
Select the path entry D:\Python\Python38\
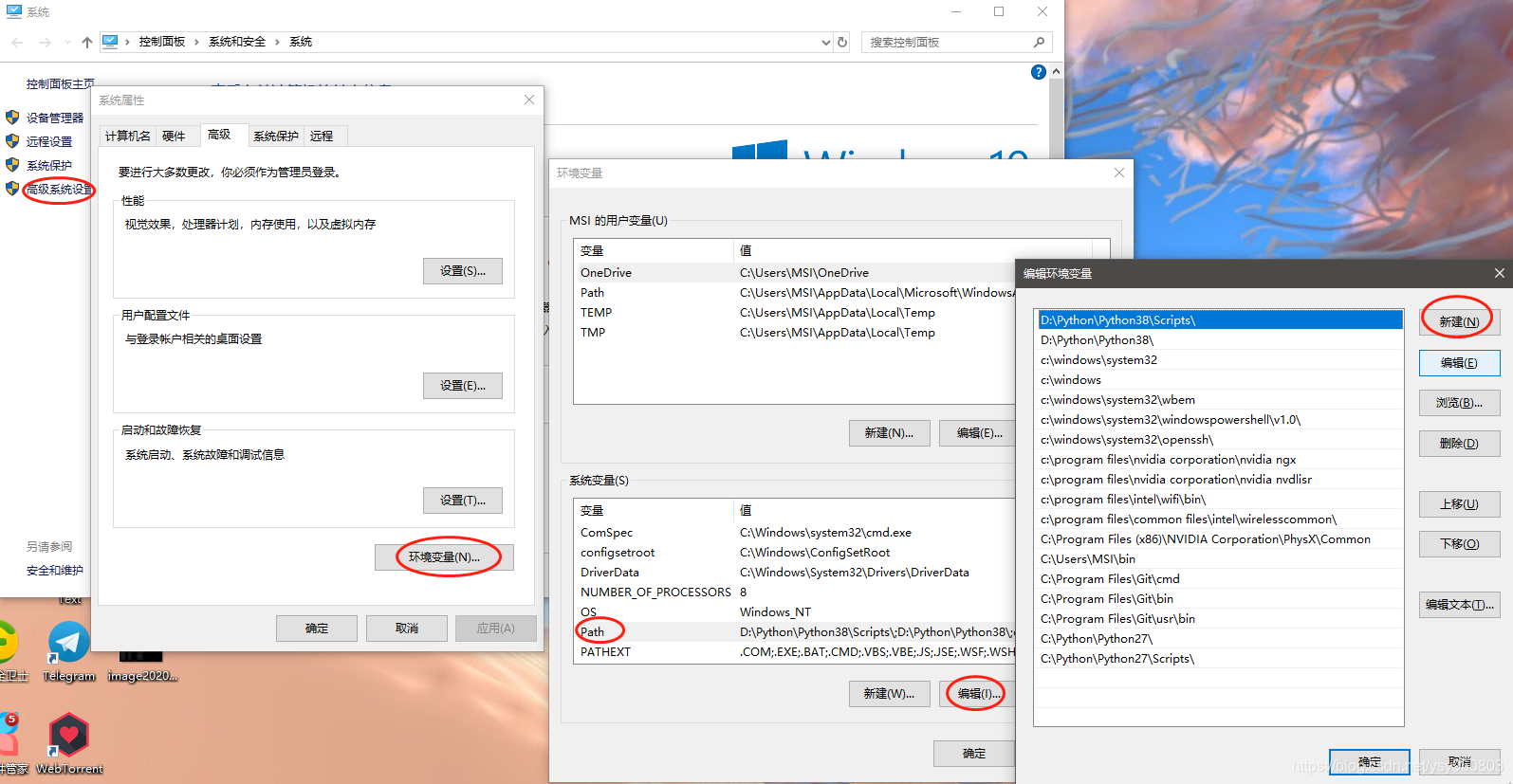point(1220,340)
